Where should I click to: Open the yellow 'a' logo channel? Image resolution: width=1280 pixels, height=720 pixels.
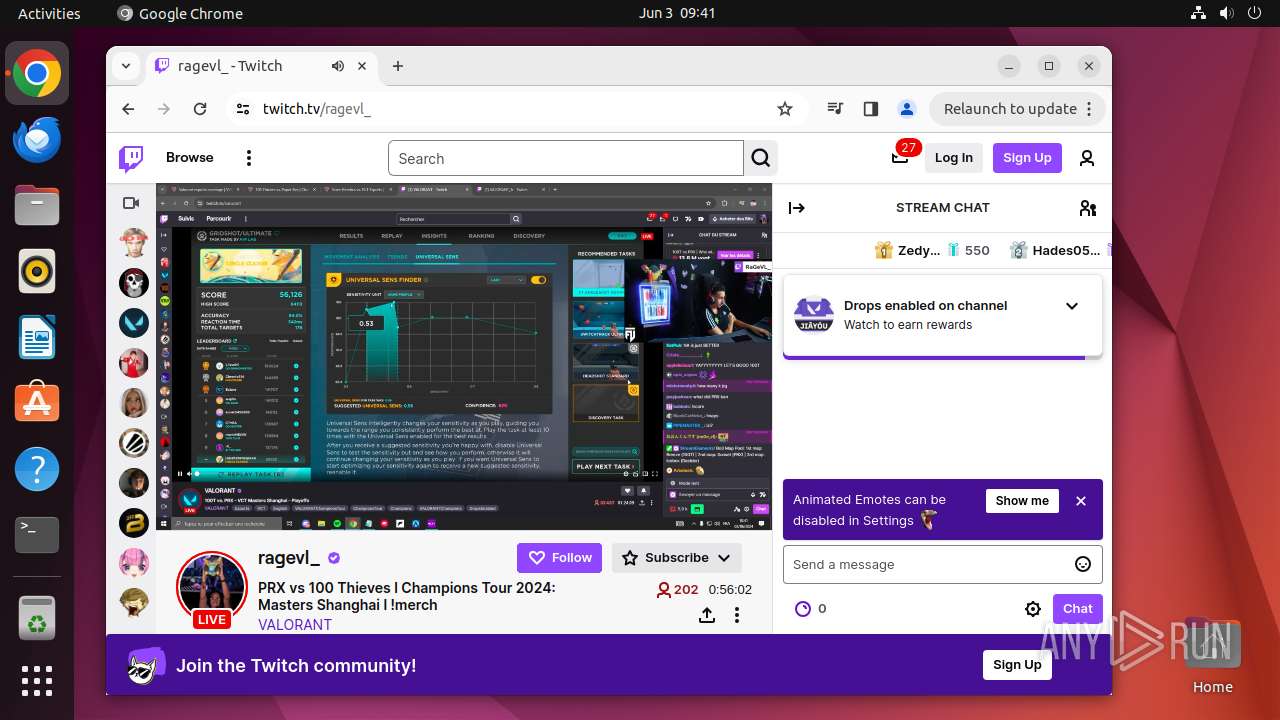click(134, 522)
